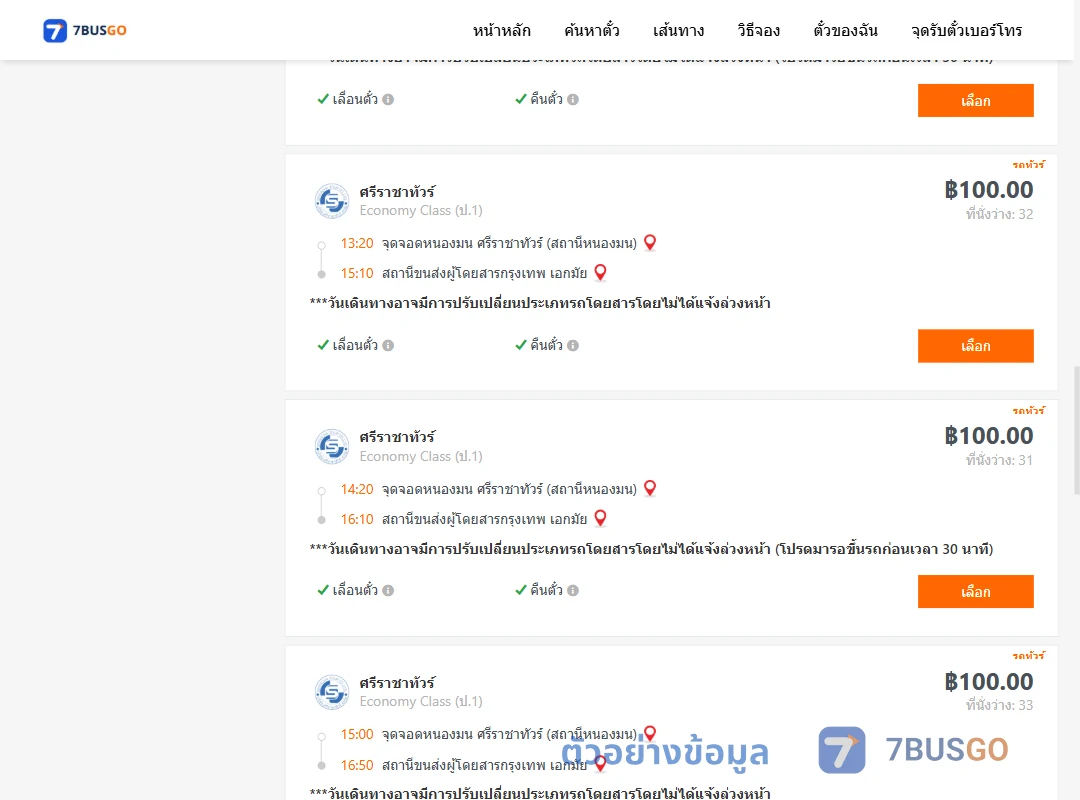Click the ฿100.00 price of 15:00 trip
The width and height of the screenshot is (1080, 800).
click(x=988, y=681)
